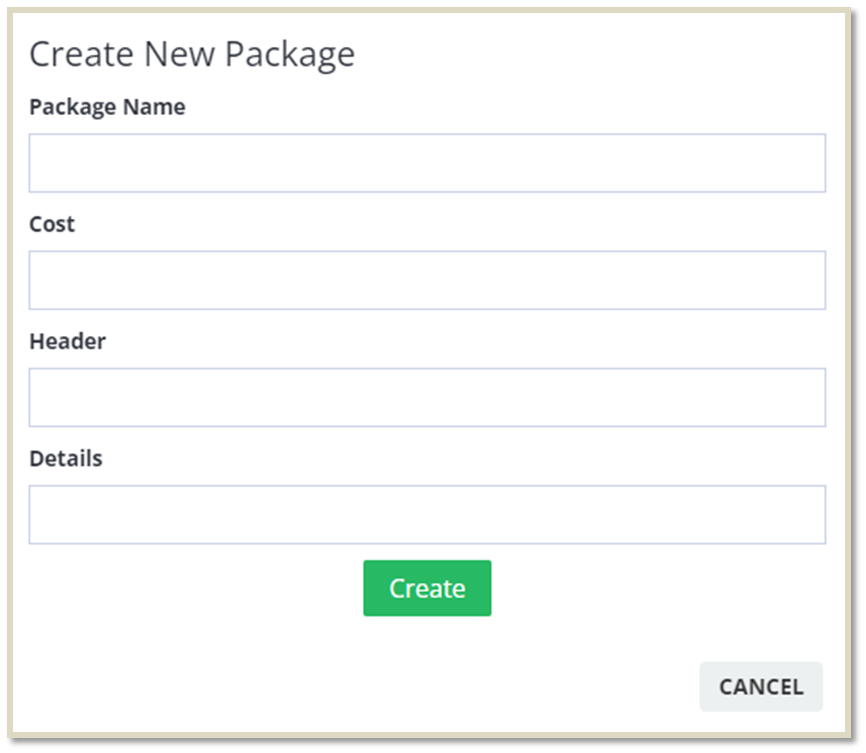Cancel the new package dialog
Screen dimensions: 866x753
pos(761,687)
